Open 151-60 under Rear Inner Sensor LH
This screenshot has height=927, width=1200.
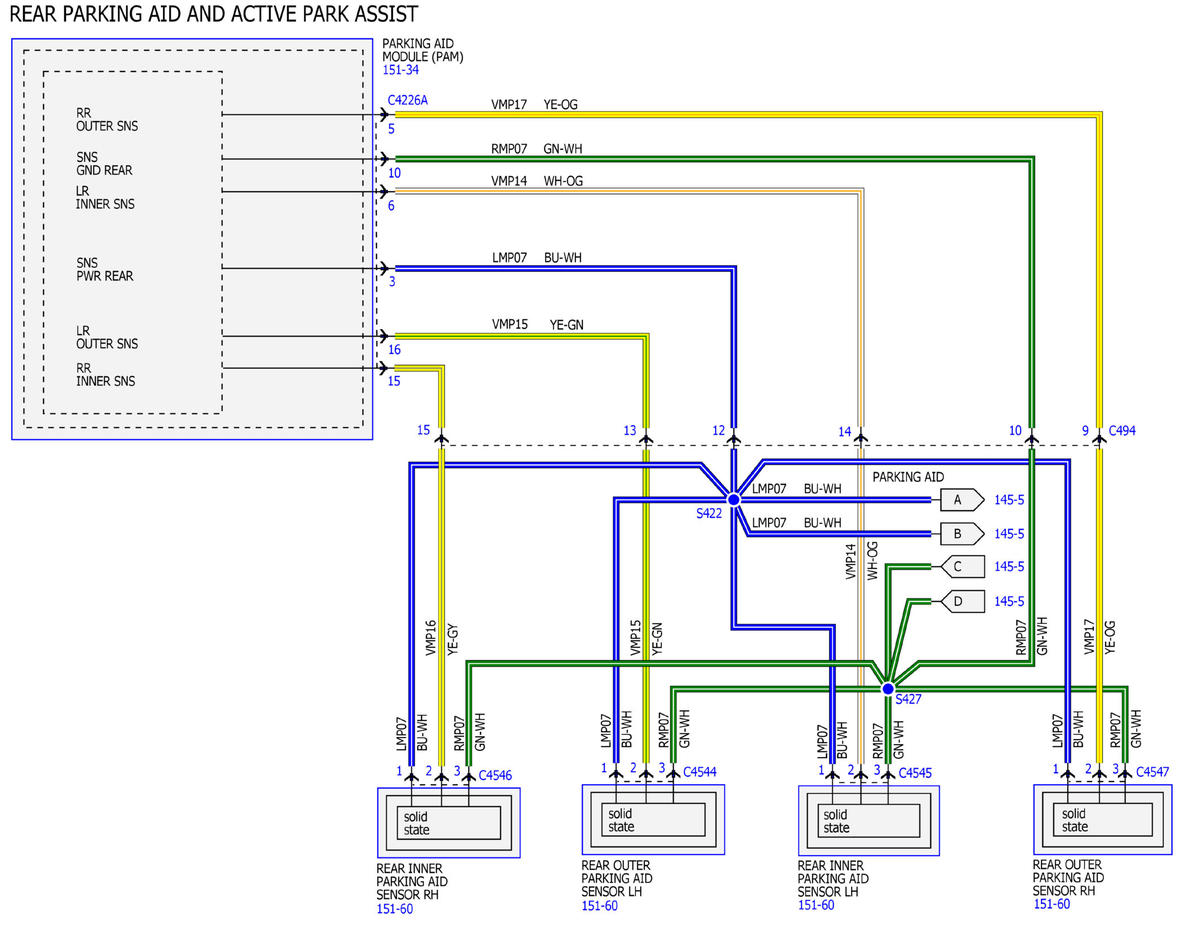[815, 905]
